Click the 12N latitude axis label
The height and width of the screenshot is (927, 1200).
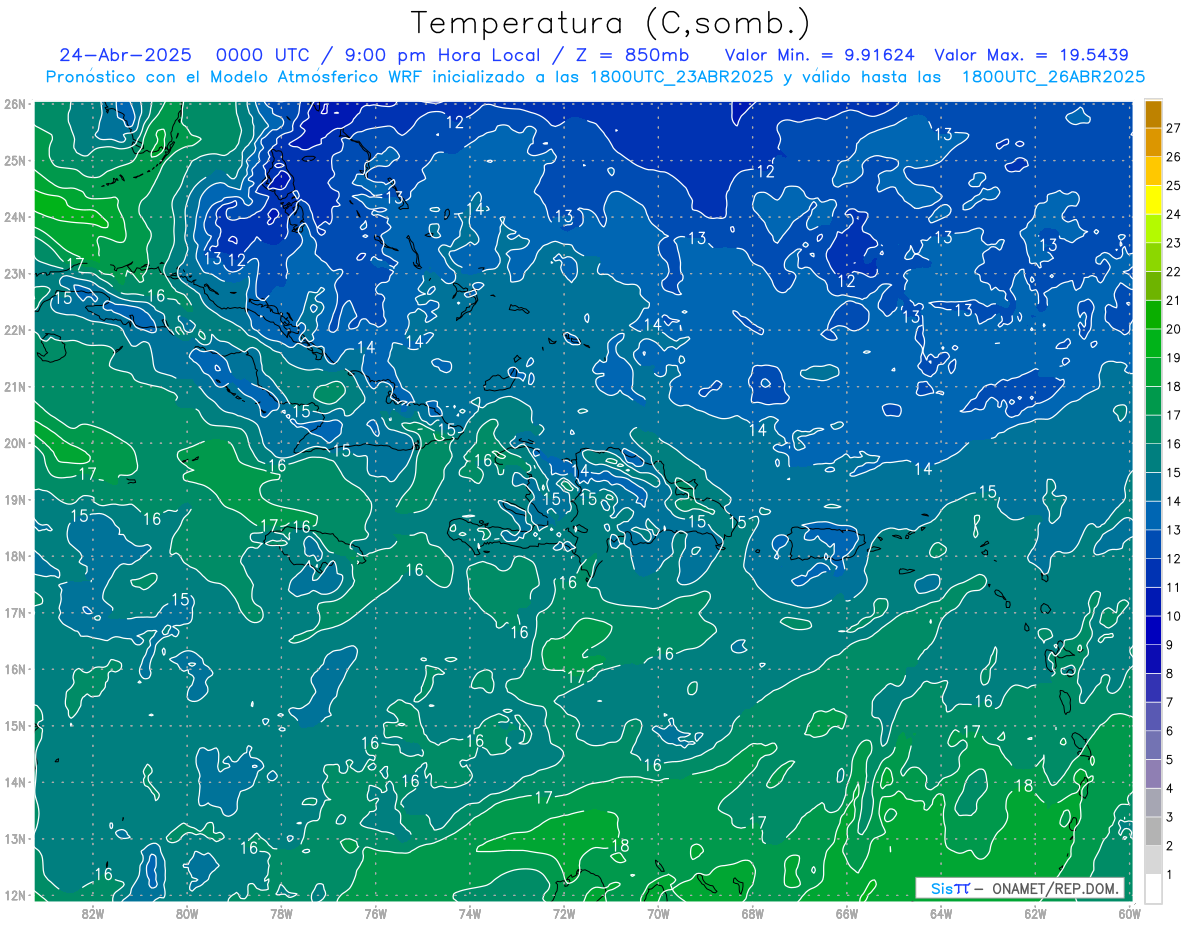click(x=14, y=895)
